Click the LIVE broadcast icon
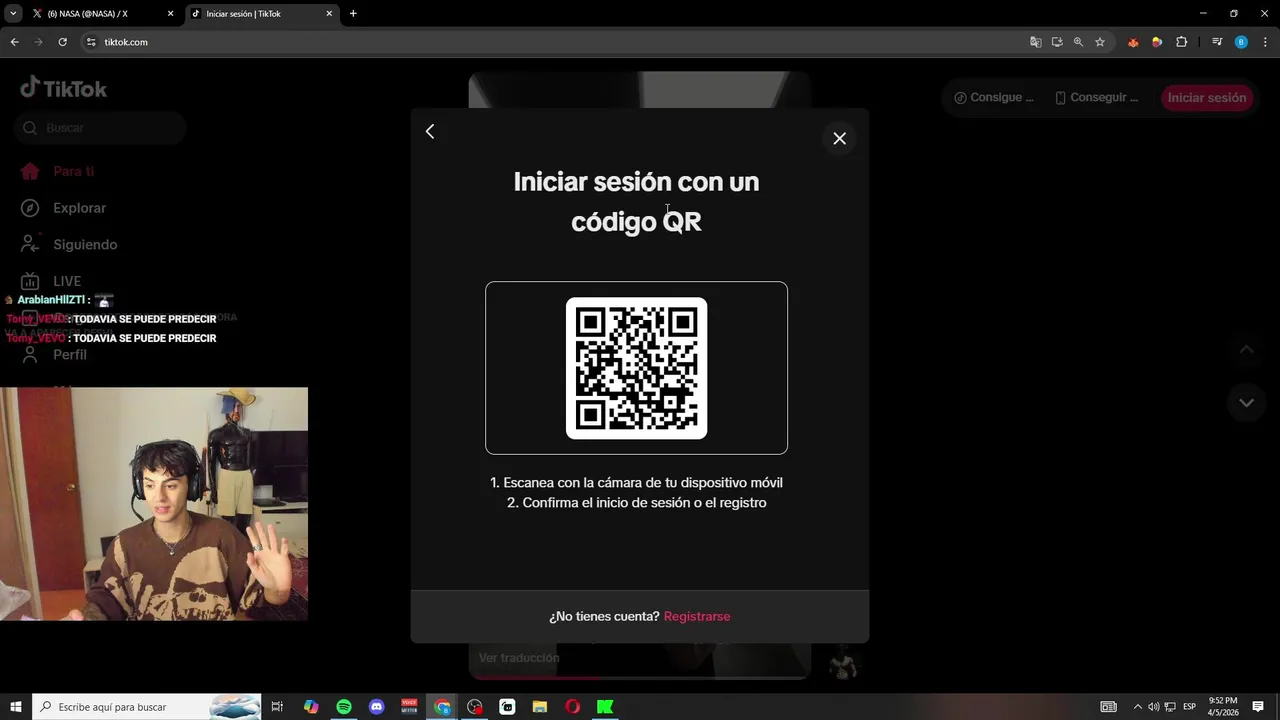The height and width of the screenshot is (720, 1280). point(30,281)
